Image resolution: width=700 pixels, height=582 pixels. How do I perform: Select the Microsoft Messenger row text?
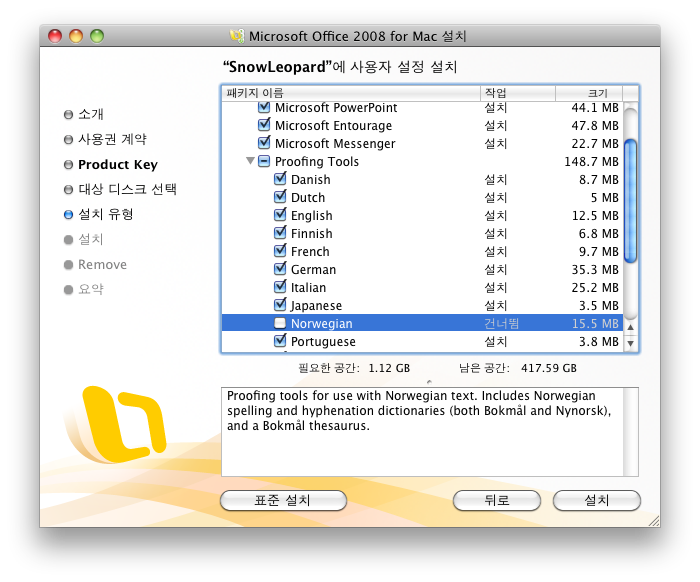(335, 144)
